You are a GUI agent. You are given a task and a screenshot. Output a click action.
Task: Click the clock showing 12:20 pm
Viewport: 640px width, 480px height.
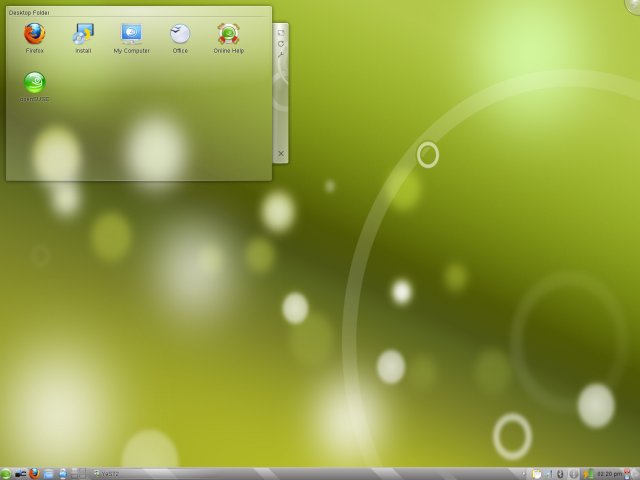click(610, 474)
